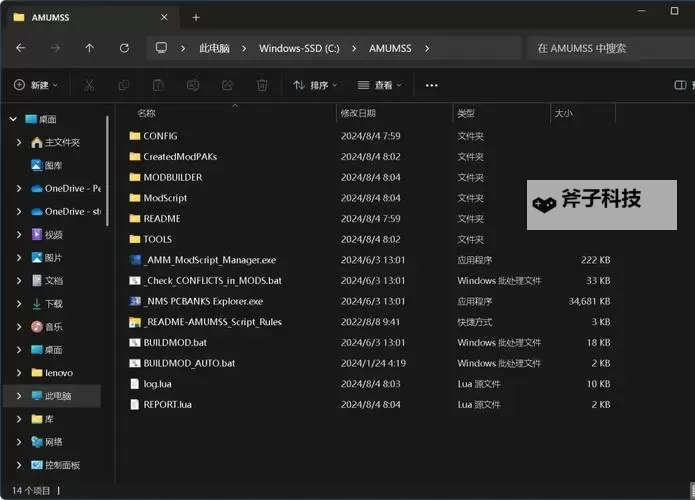The height and width of the screenshot is (500, 695).
Task: Expand the OneDrive - Pe tree node
Action: point(19,188)
